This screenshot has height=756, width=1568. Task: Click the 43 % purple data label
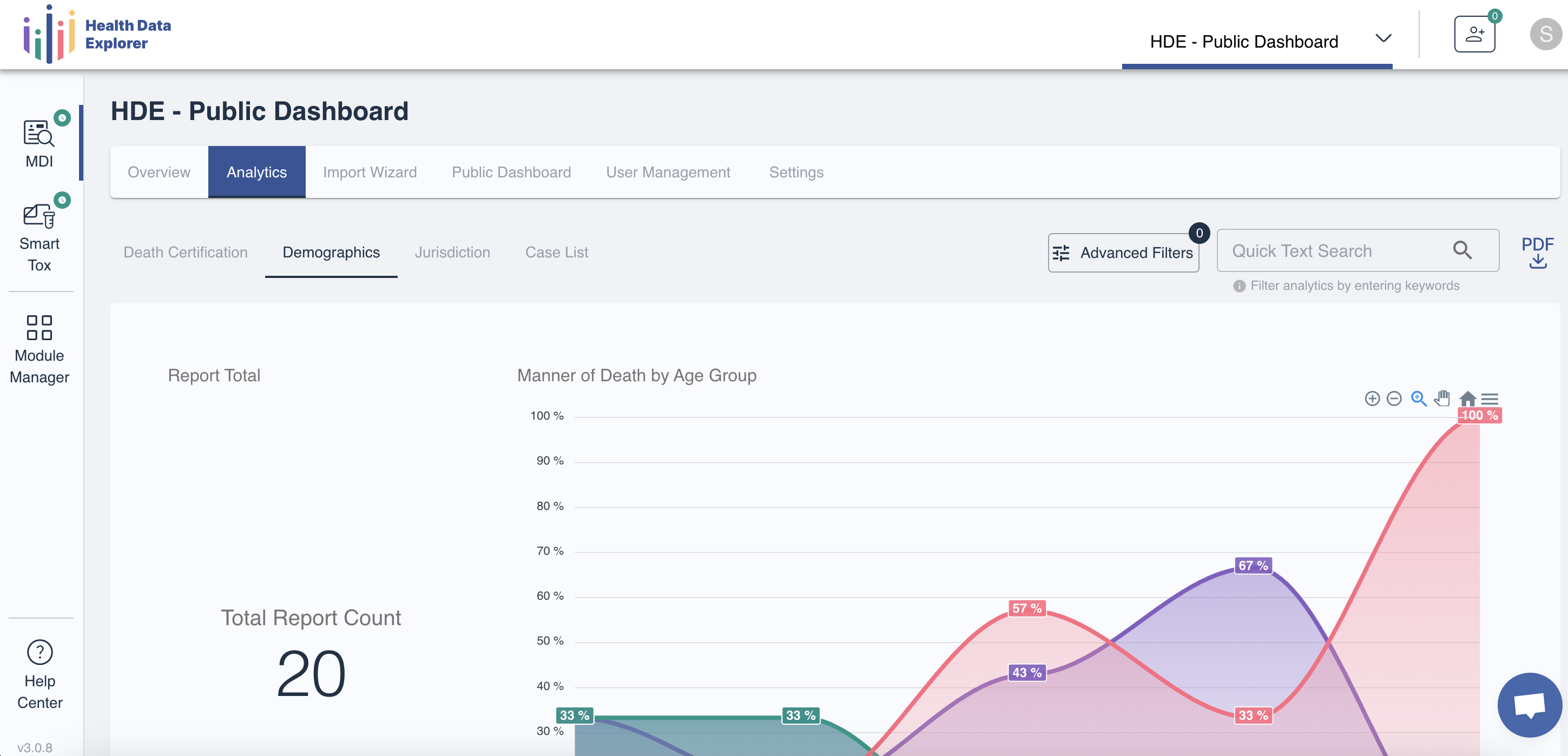click(x=1027, y=673)
